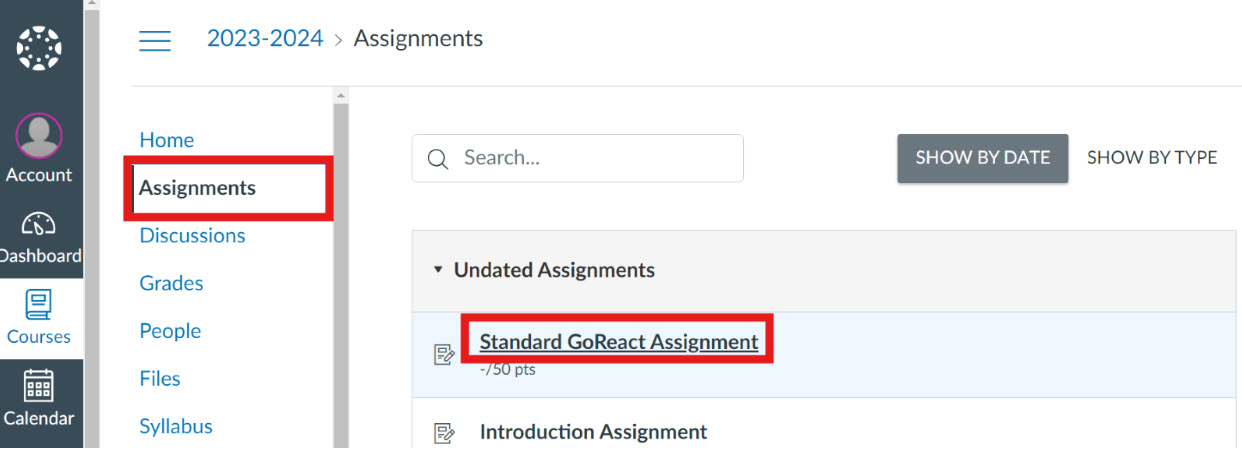Open the Courses book icon
The image size is (1242, 462).
click(x=39, y=304)
